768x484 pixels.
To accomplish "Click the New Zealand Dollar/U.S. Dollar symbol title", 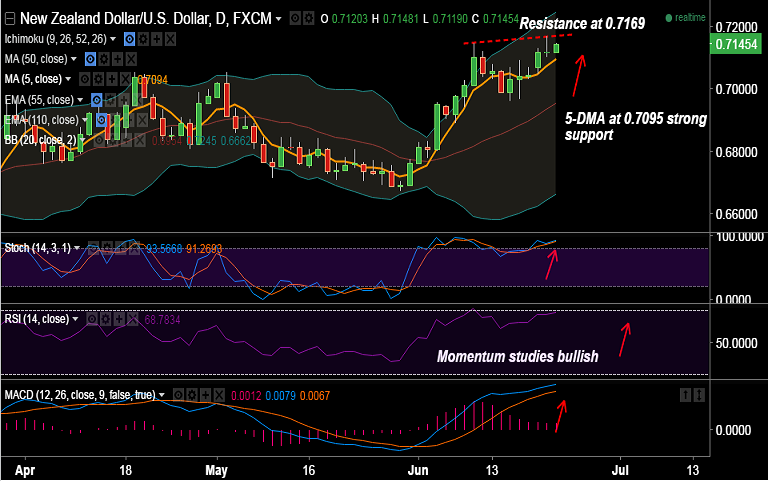I will coord(145,19).
